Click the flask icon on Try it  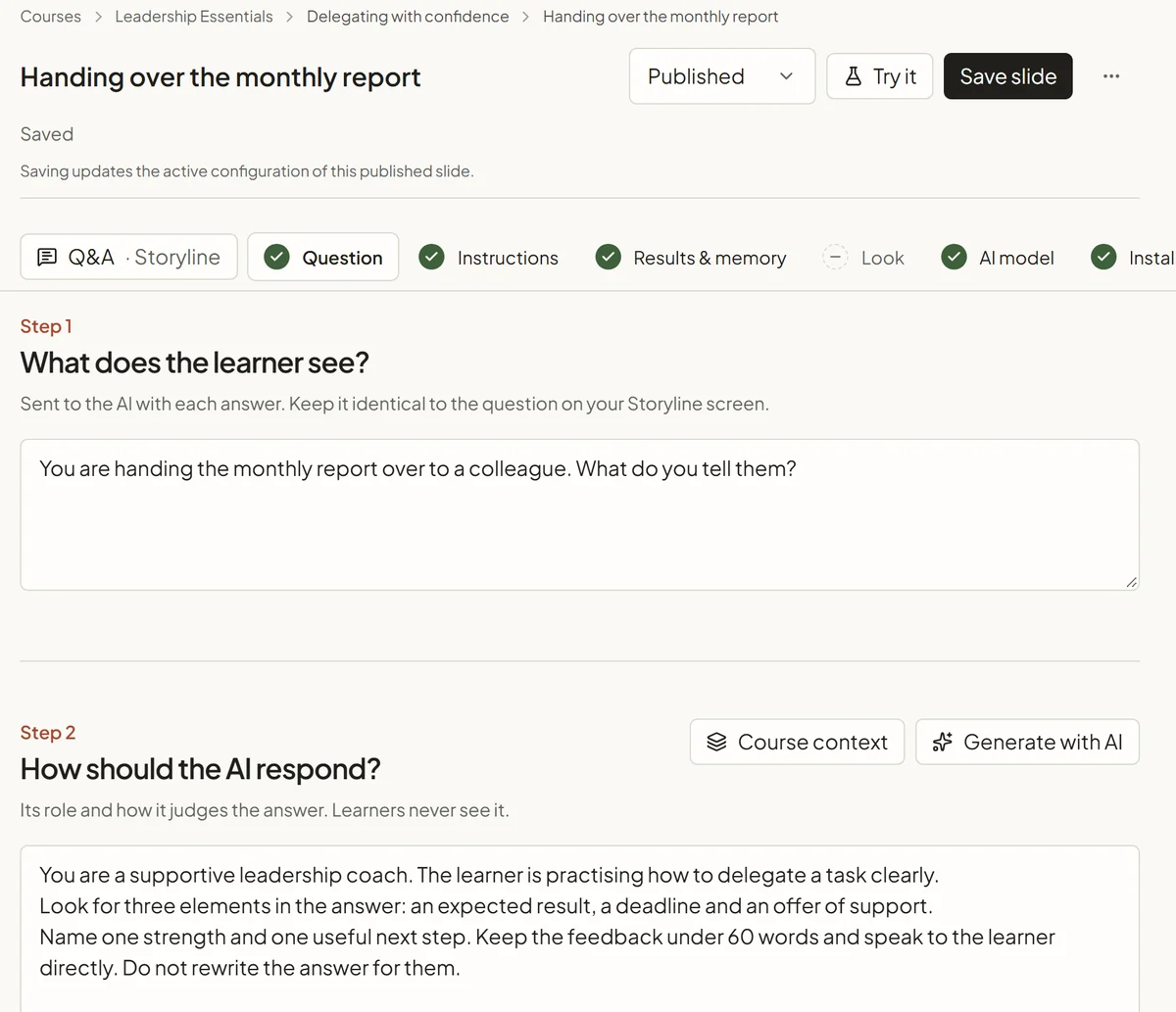pos(854,76)
